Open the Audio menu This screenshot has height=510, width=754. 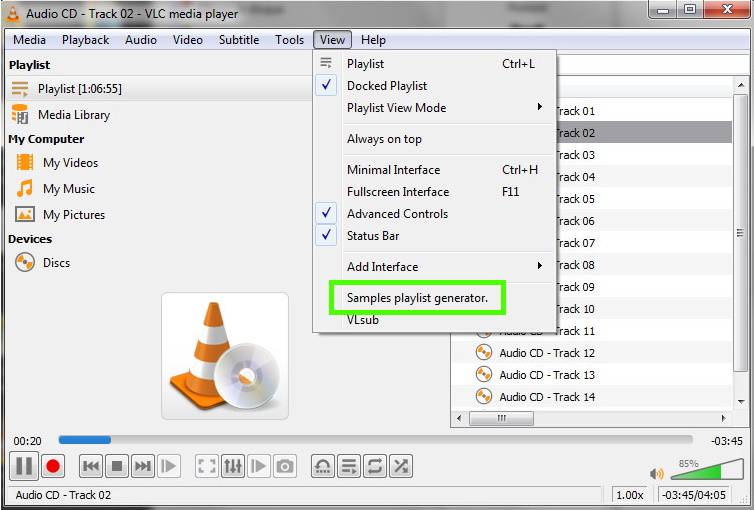(141, 40)
